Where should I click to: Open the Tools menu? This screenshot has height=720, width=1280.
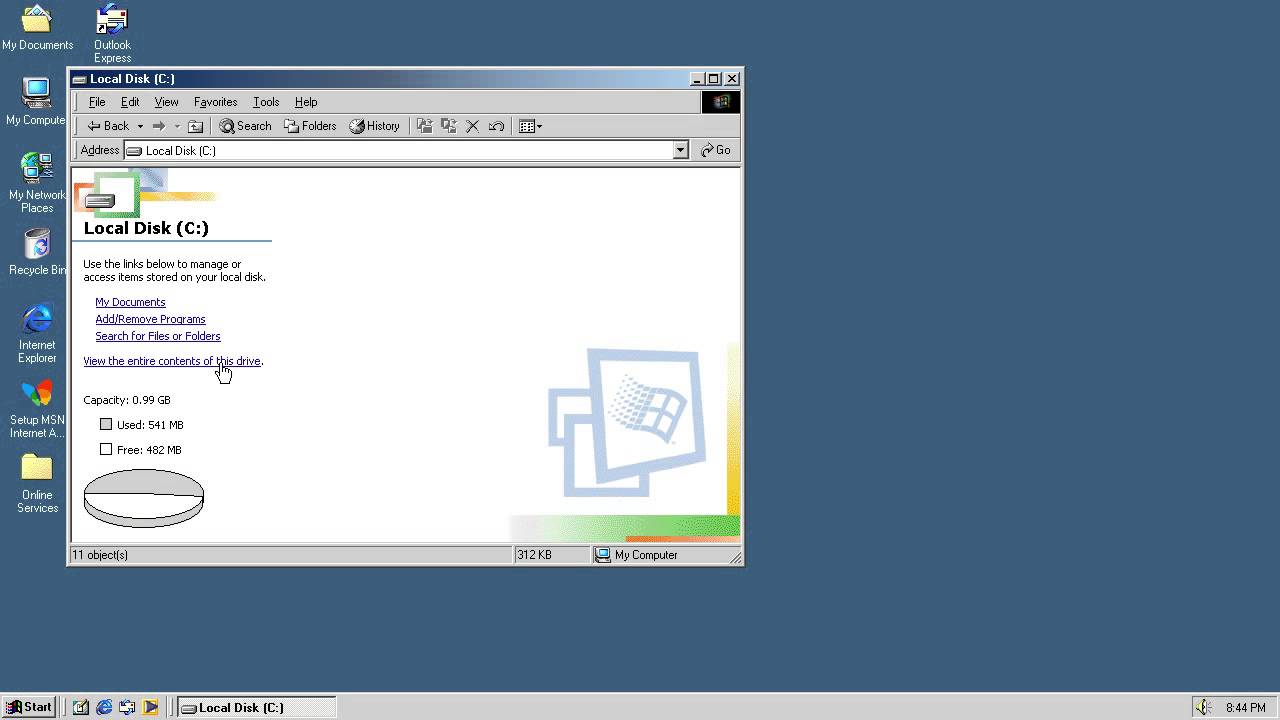pos(266,102)
